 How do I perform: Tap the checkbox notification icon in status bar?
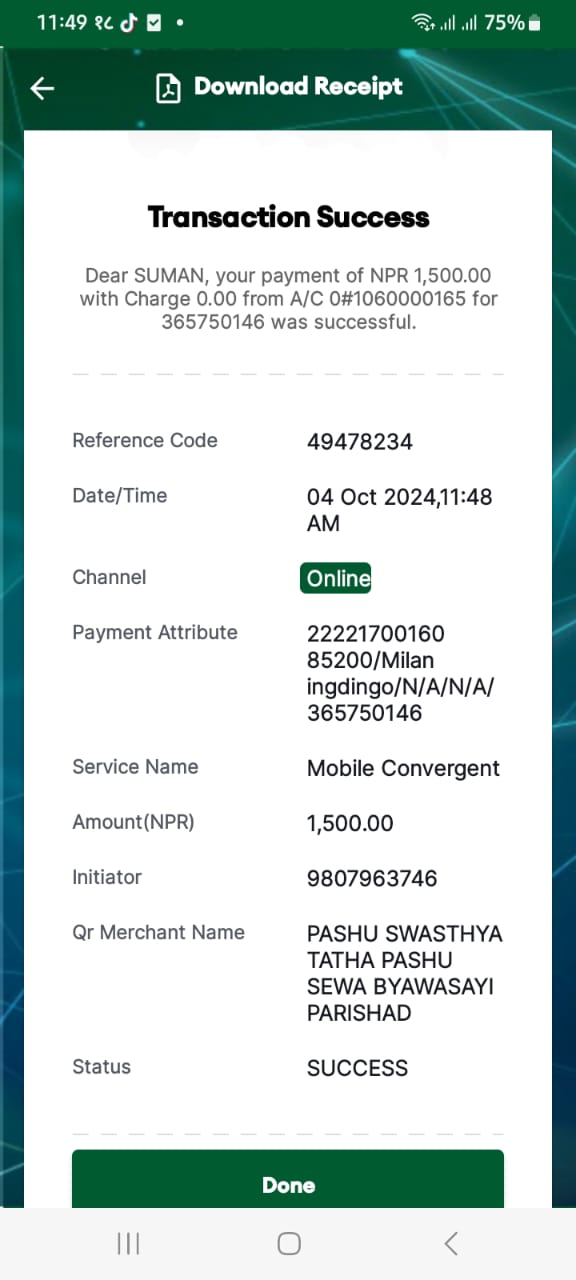[x=154, y=22]
